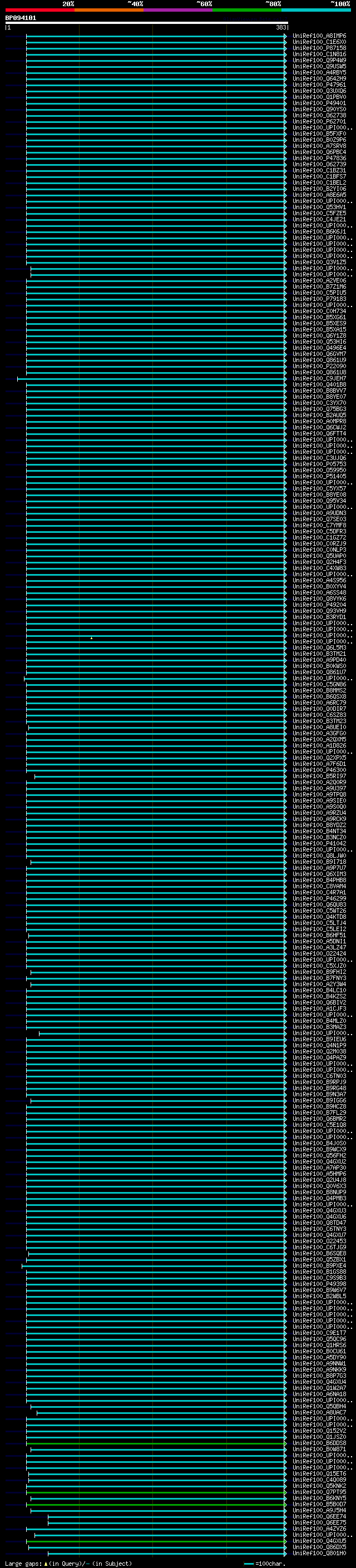Screen dimensions: 356x1568
Task: Select hit label UniRef100_A8IMP6
Action: (x=319, y=37)
